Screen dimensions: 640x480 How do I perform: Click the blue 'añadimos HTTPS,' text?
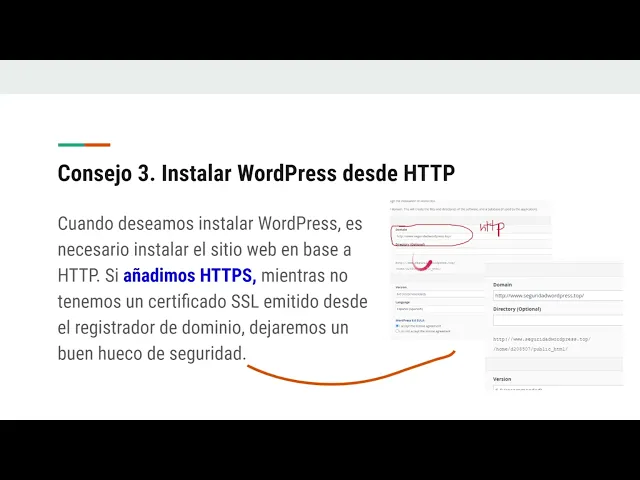[x=190, y=276]
